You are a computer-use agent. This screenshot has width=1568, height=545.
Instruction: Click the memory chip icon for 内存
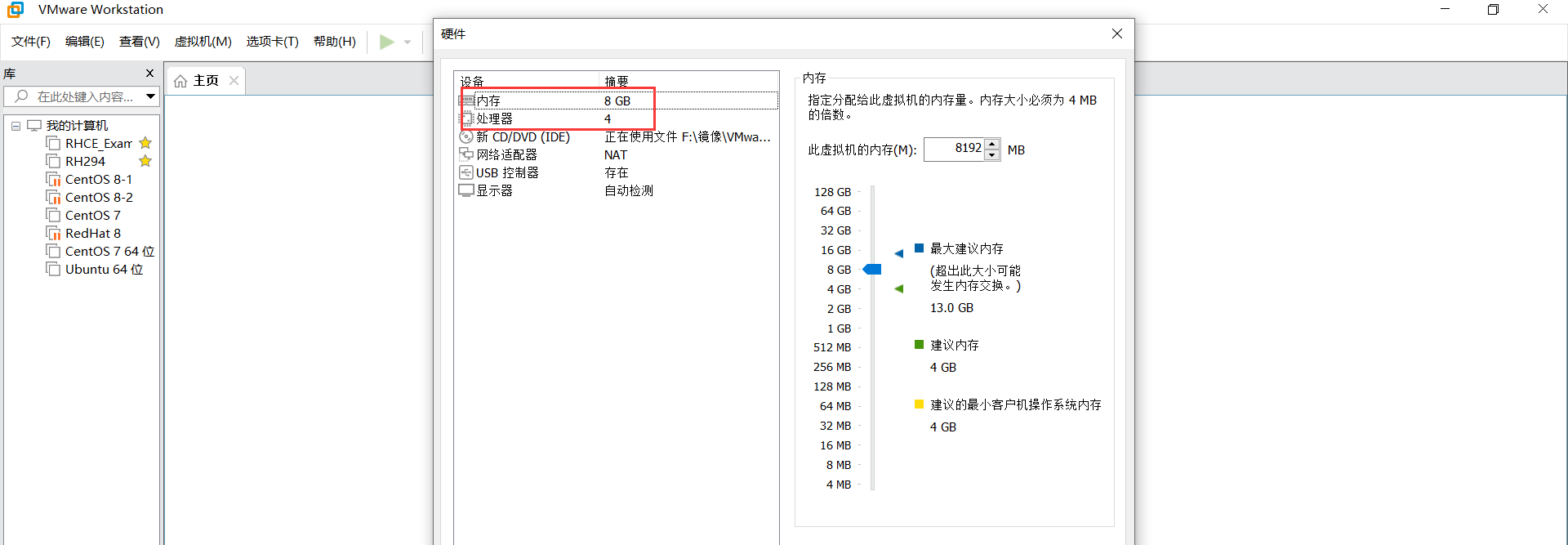466,101
